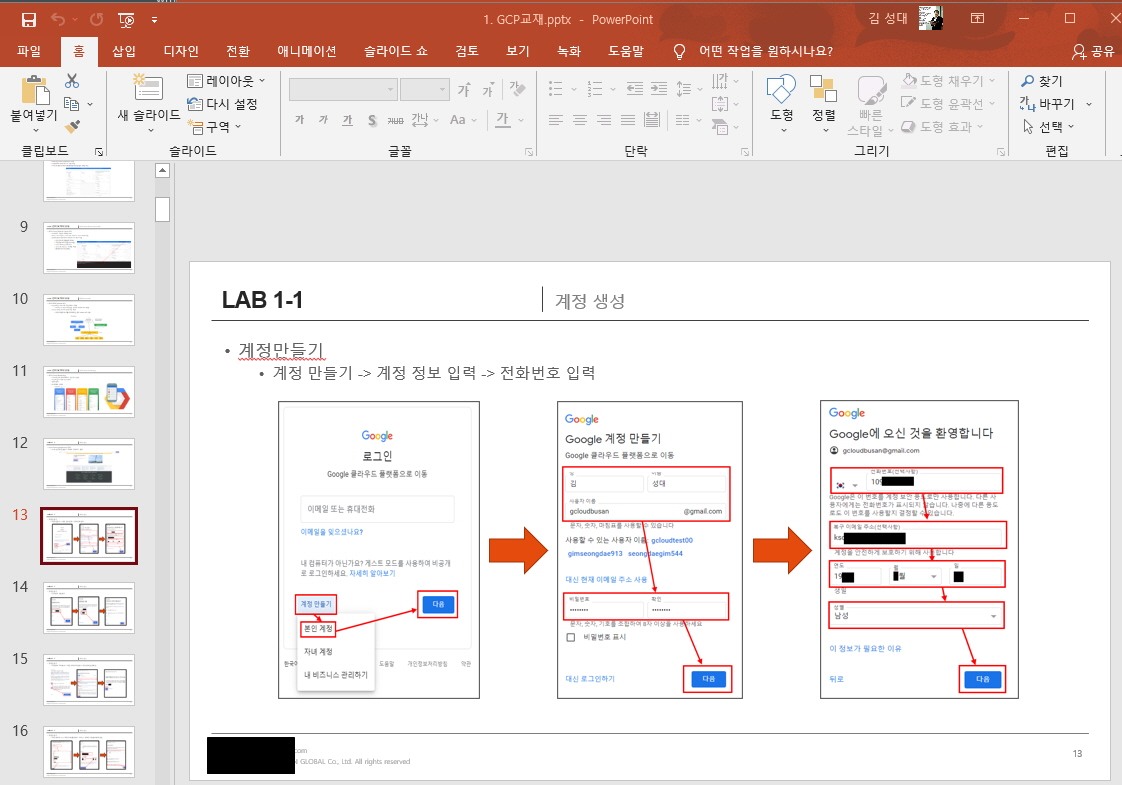Click Text Direction icon
The height and width of the screenshot is (785, 1122).
point(721,81)
